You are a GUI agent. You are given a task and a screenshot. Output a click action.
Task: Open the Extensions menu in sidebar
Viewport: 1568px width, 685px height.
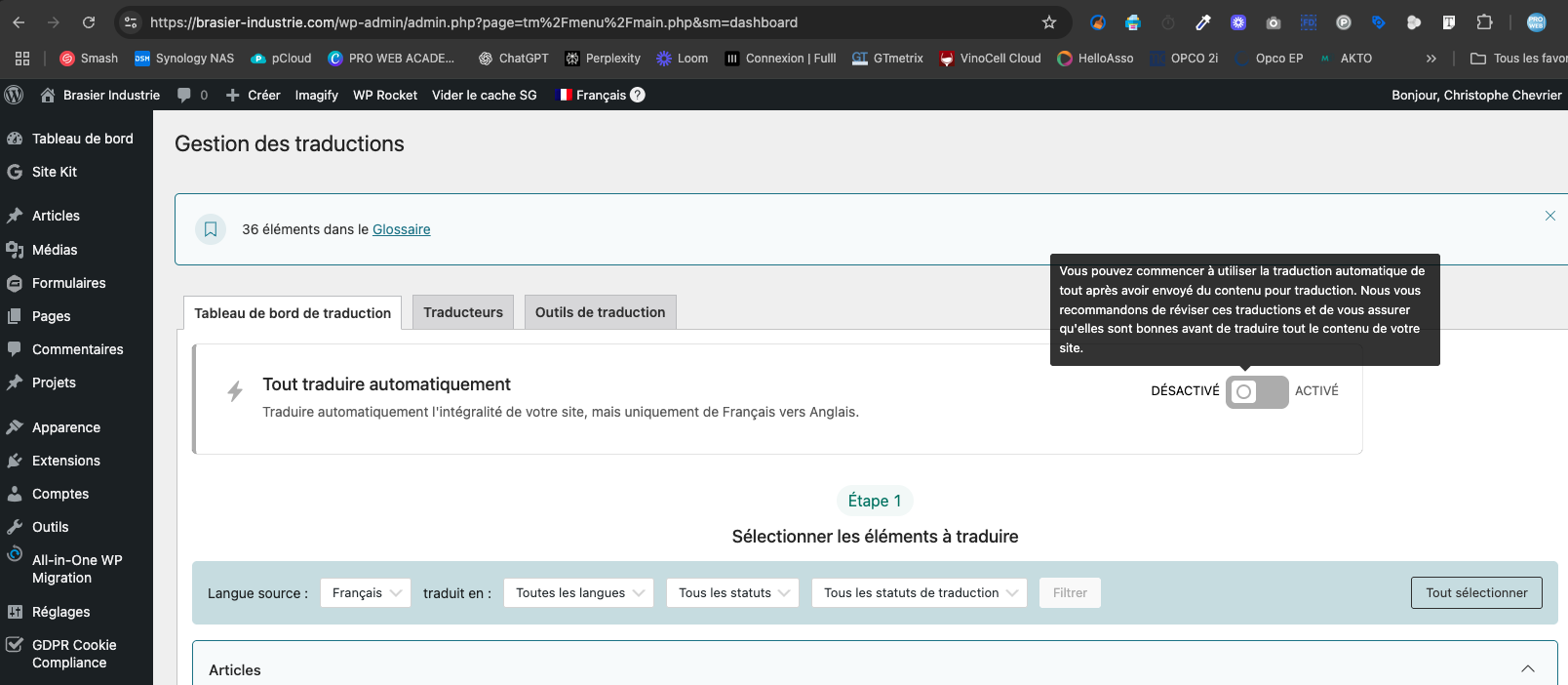point(65,461)
